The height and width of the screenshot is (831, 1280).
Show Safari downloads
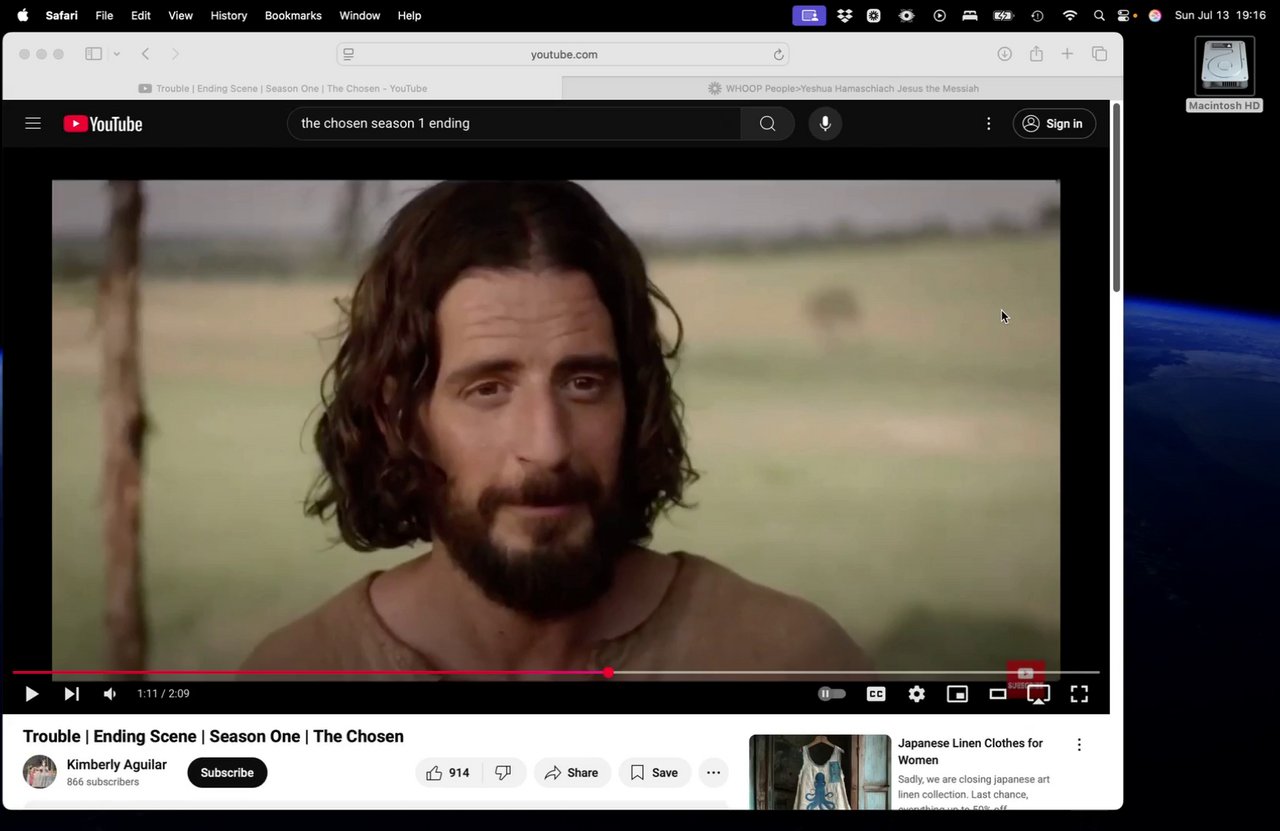pyautogui.click(x=1005, y=54)
